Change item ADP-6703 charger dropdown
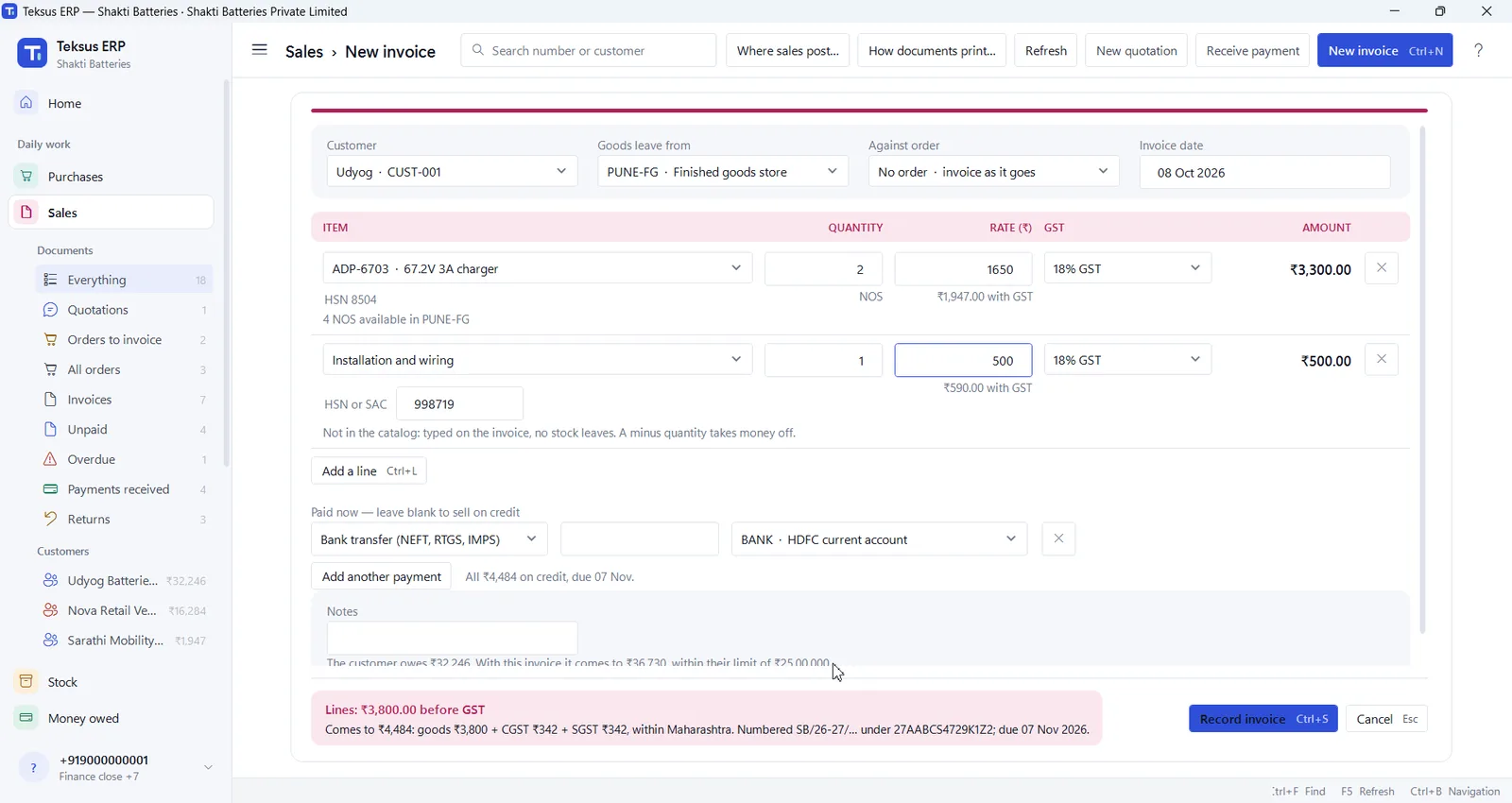Screen dimensions: 1512x803 pyautogui.click(x=538, y=268)
